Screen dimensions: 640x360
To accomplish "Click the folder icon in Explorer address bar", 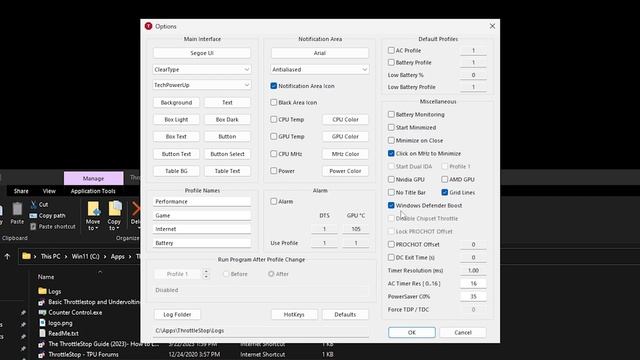I will tap(27, 256).
